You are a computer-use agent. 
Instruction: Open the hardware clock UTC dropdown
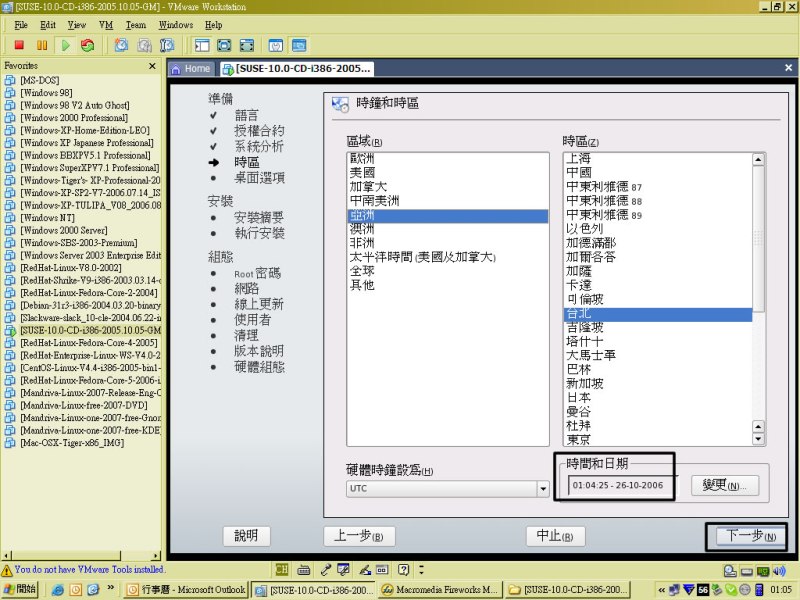(x=543, y=489)
